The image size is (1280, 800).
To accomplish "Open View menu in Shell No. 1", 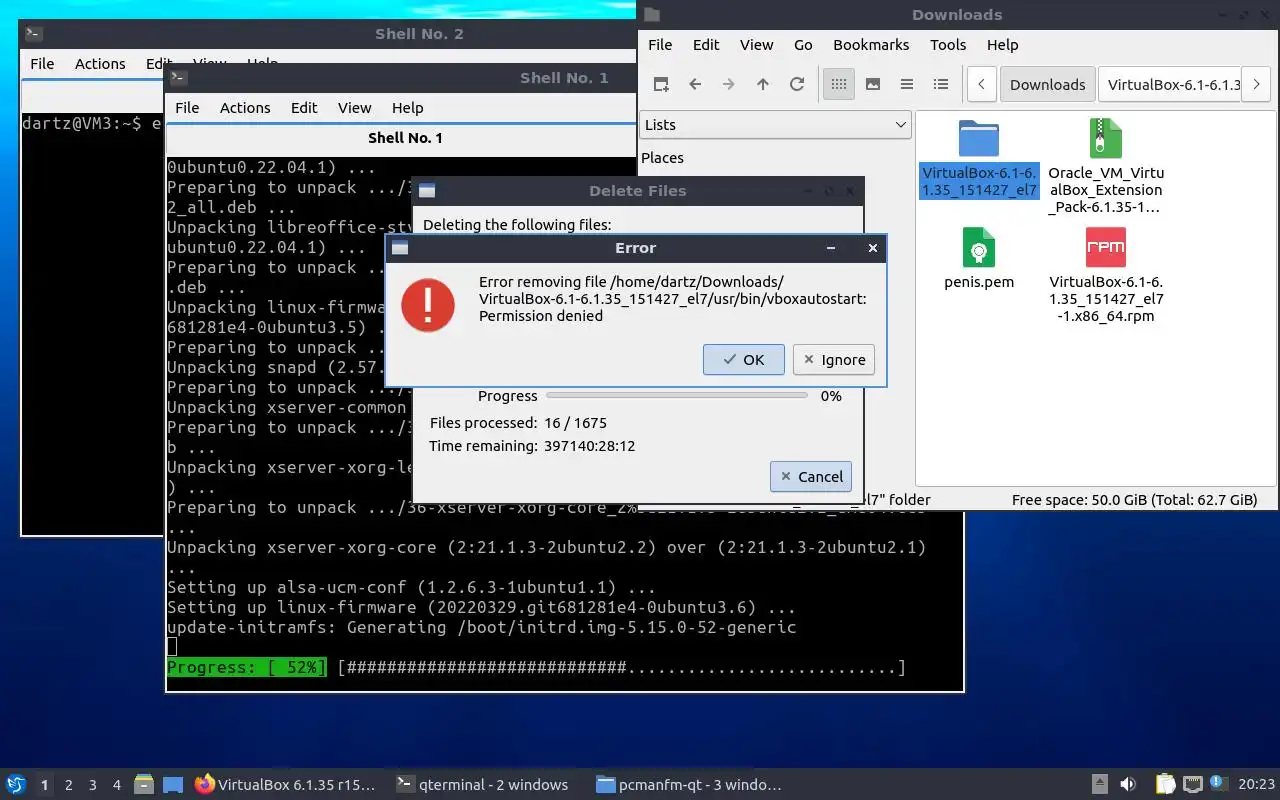I will click(354, 108).
